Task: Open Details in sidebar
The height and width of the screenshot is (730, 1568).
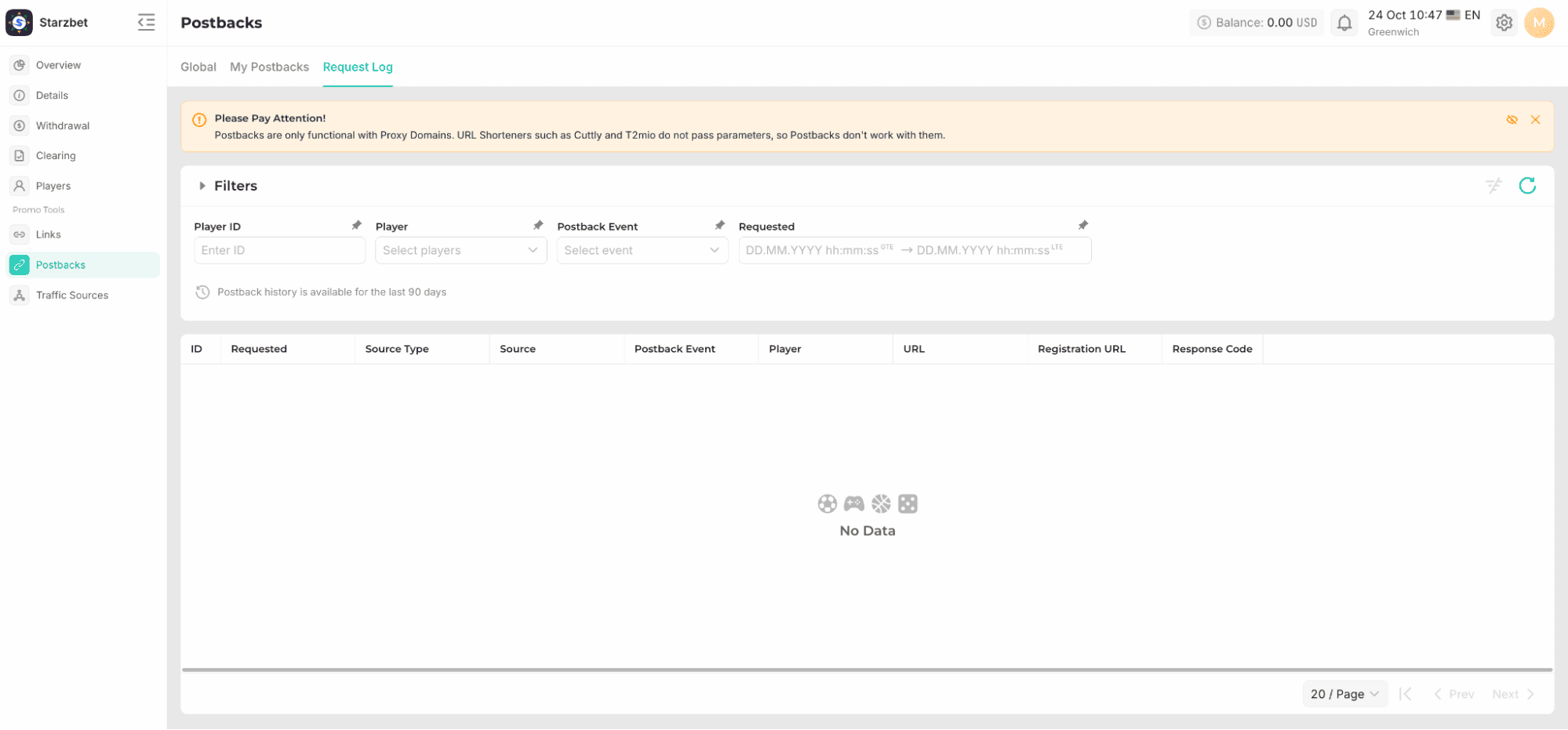Action: (x=83, y=96)
